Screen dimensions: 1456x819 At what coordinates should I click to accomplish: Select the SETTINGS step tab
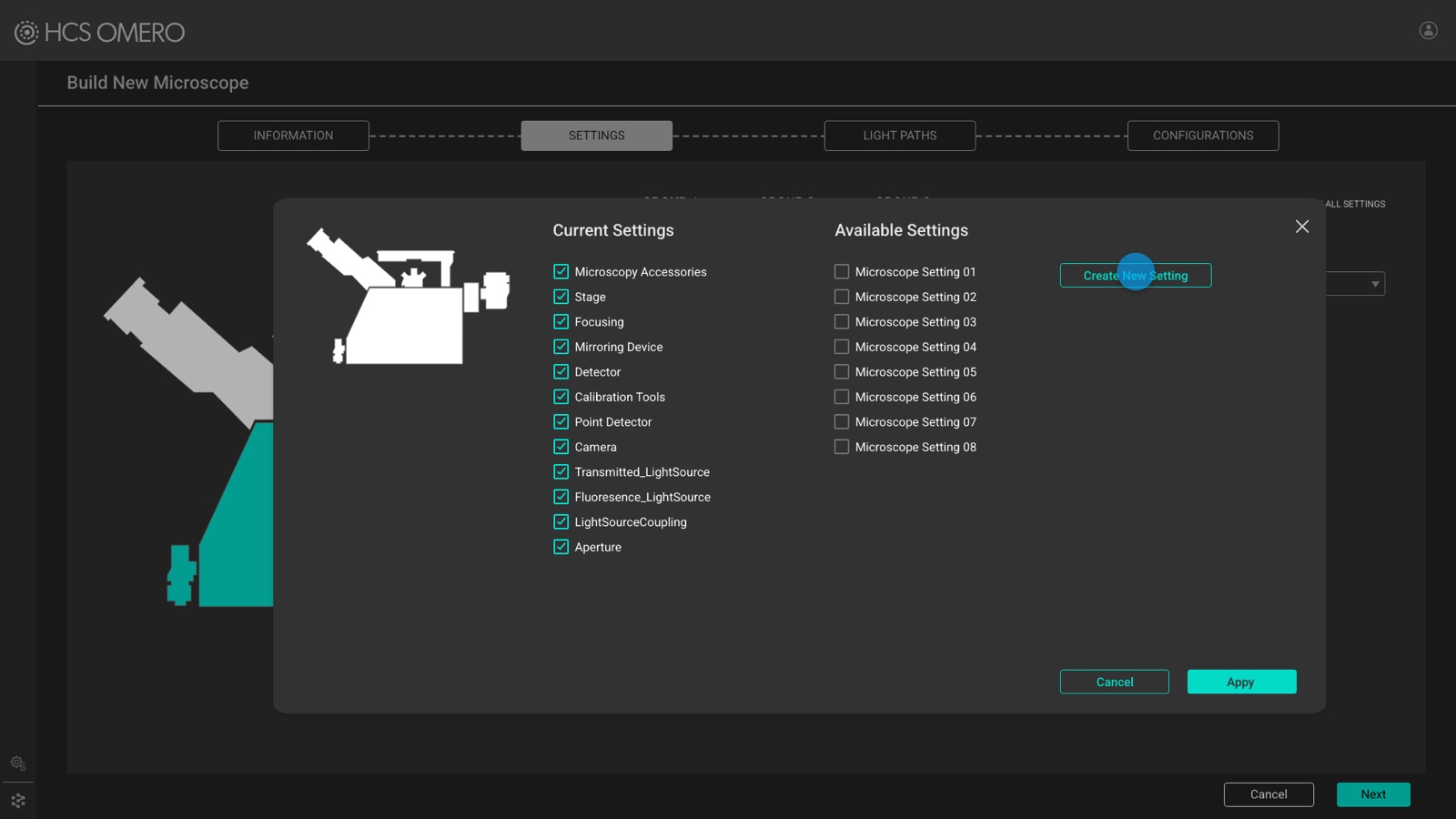coord(597,136)
